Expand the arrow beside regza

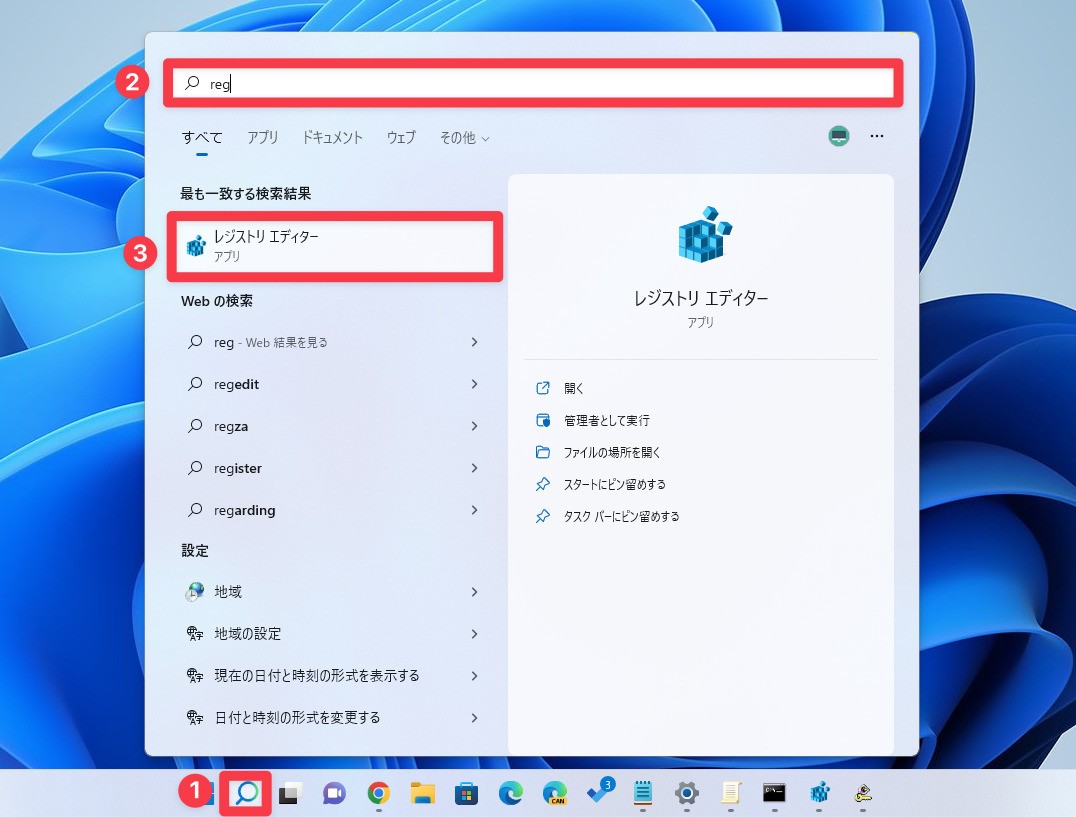[474, 426]
